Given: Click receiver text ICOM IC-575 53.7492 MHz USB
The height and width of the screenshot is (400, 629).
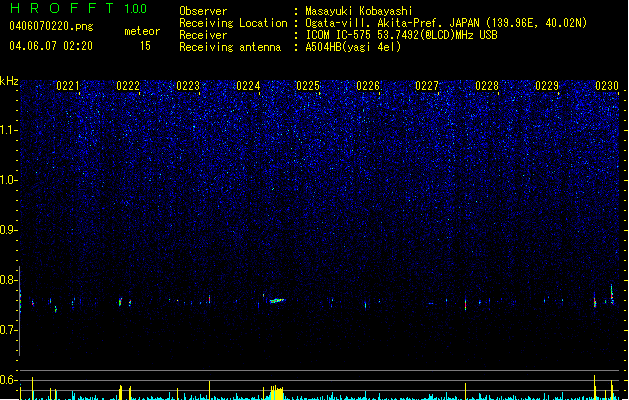Looking at the screenshot, I should [x=402, y=35].
